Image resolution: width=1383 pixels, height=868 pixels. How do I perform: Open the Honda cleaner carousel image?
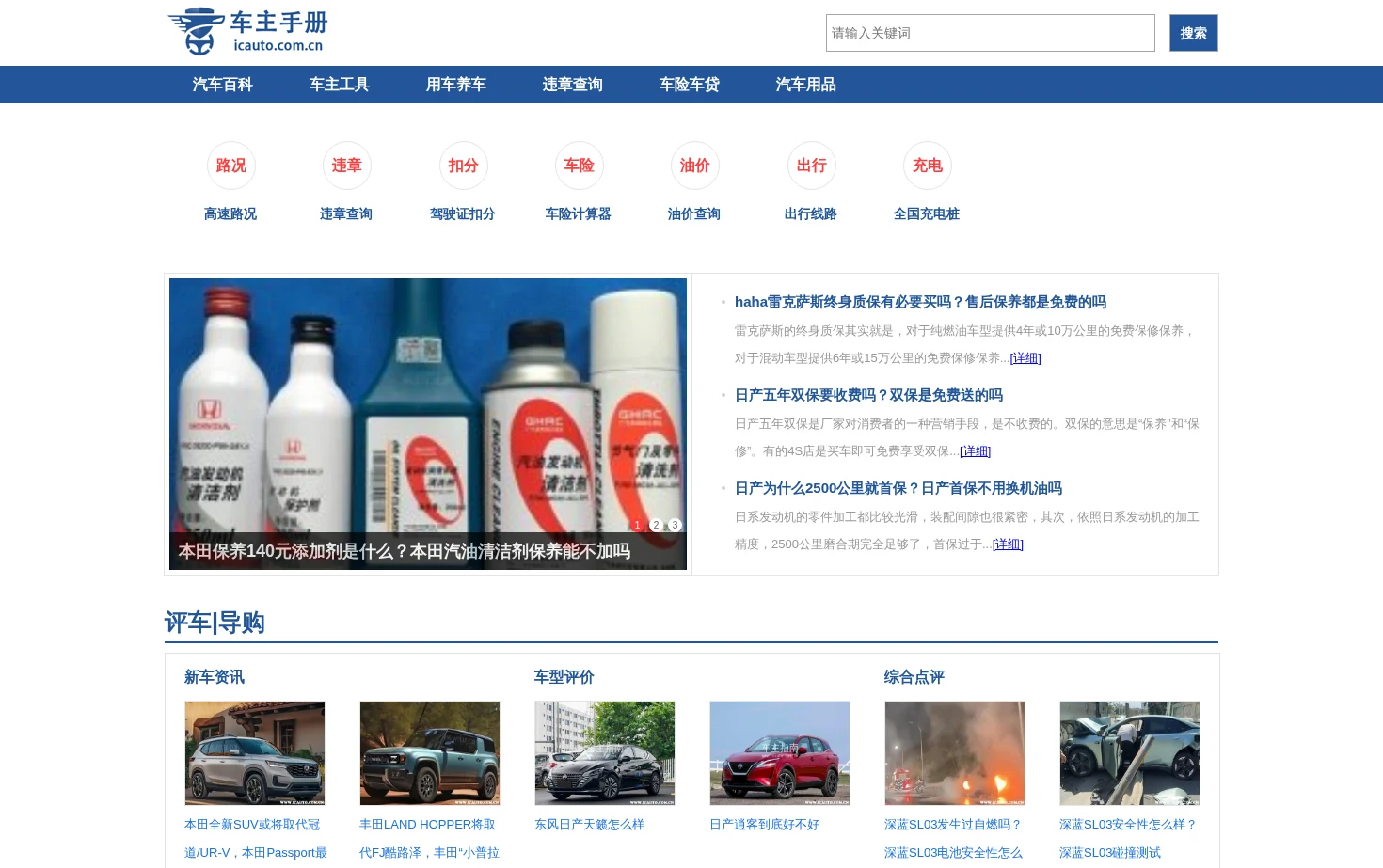click(428, 424)
